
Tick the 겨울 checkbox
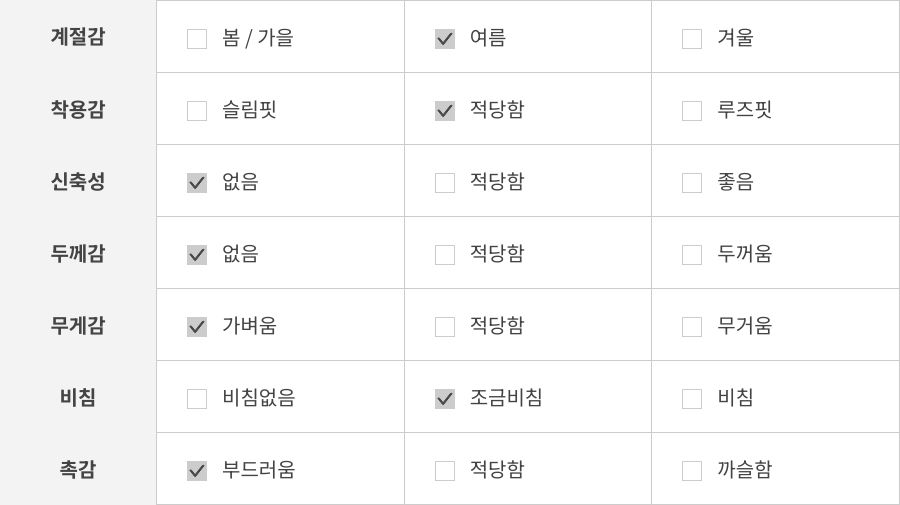pyautogui.click(x=692, y=39)
